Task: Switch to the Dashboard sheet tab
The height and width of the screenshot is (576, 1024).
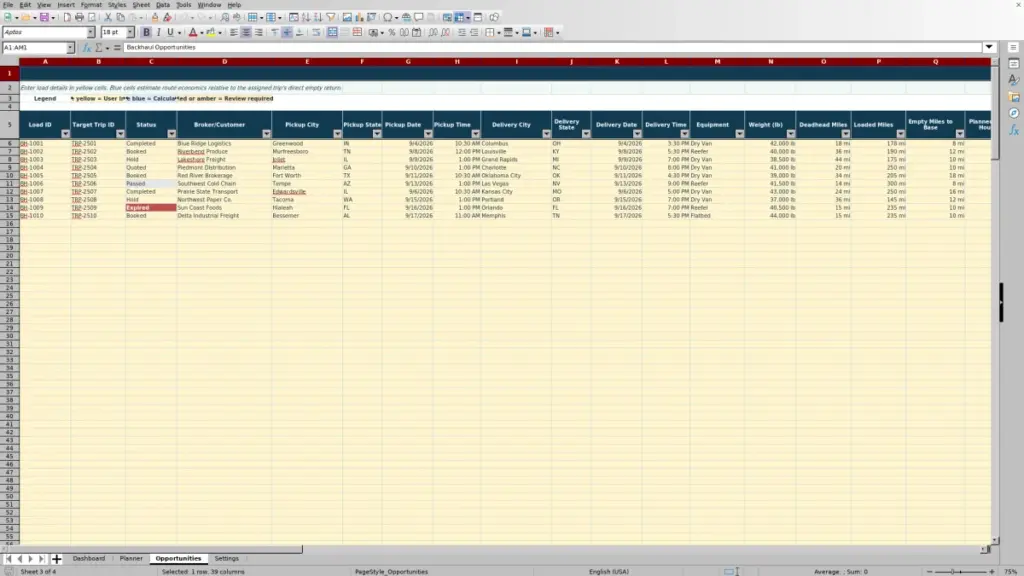Action: [x=89, y=558]
